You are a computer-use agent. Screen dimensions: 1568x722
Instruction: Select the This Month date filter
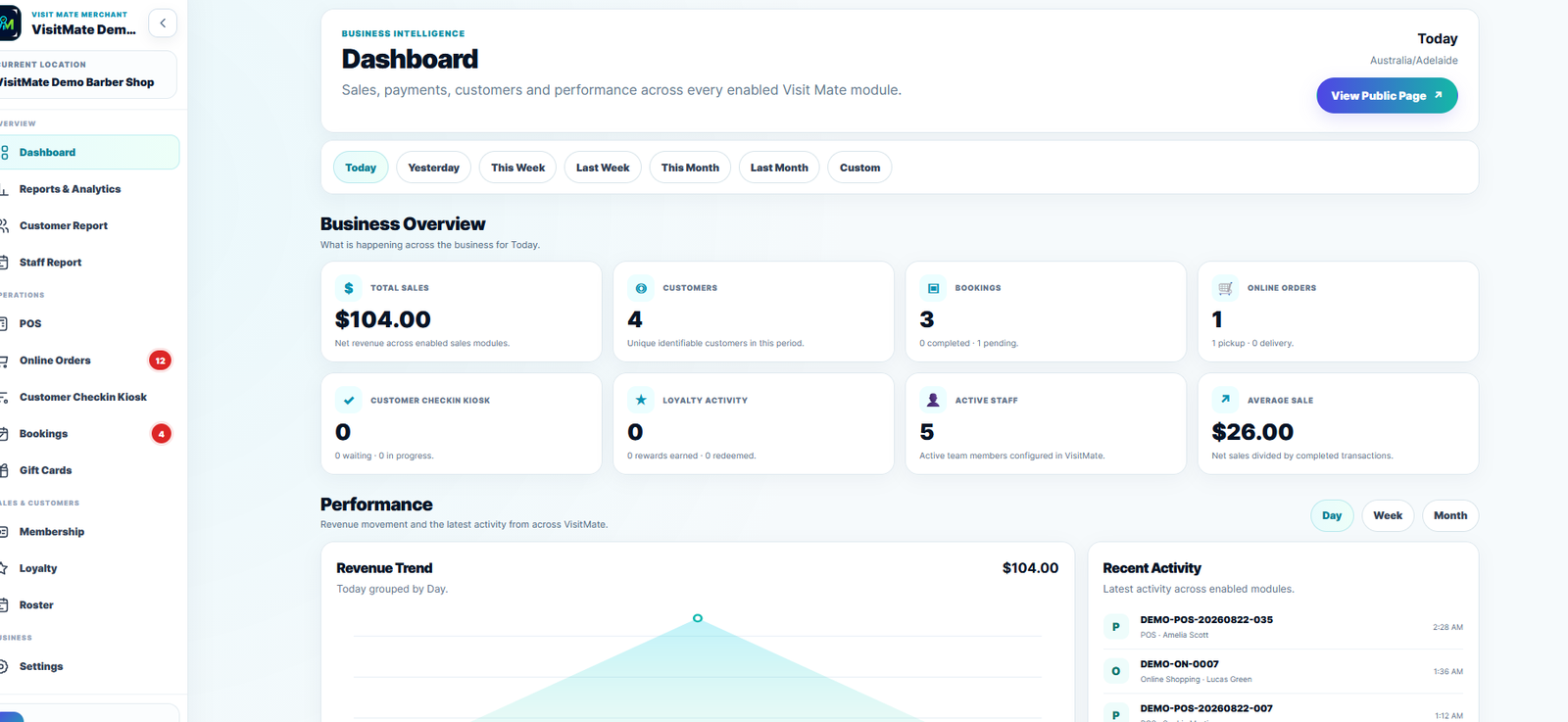point(690,168)
